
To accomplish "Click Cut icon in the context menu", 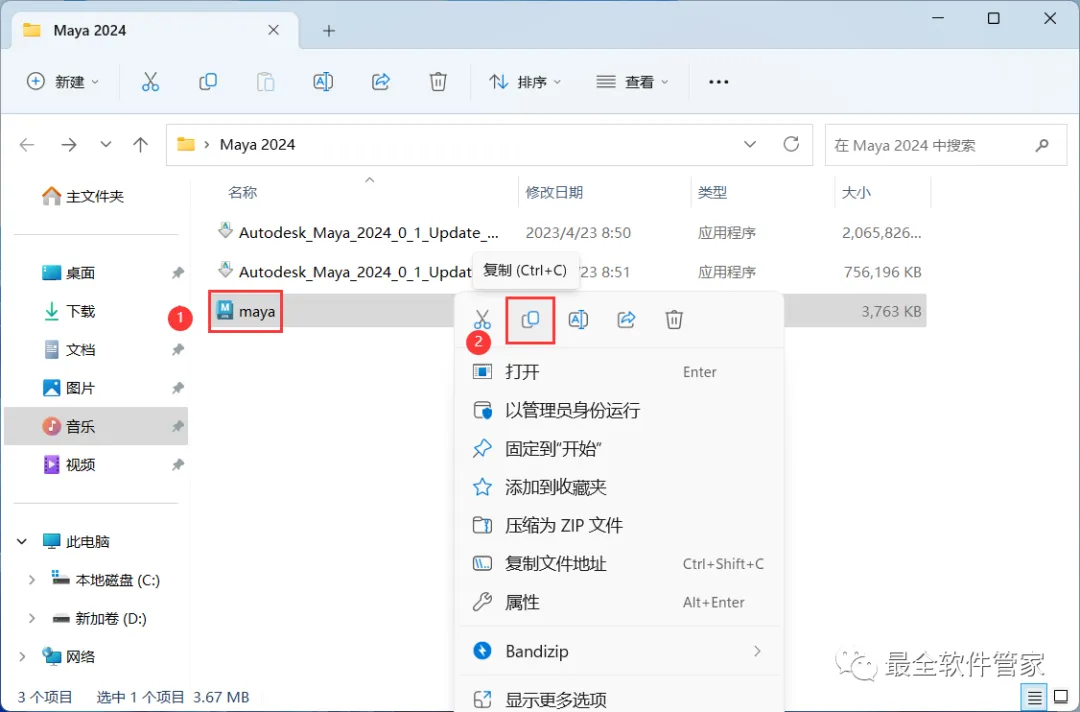I will pos(482,320).
